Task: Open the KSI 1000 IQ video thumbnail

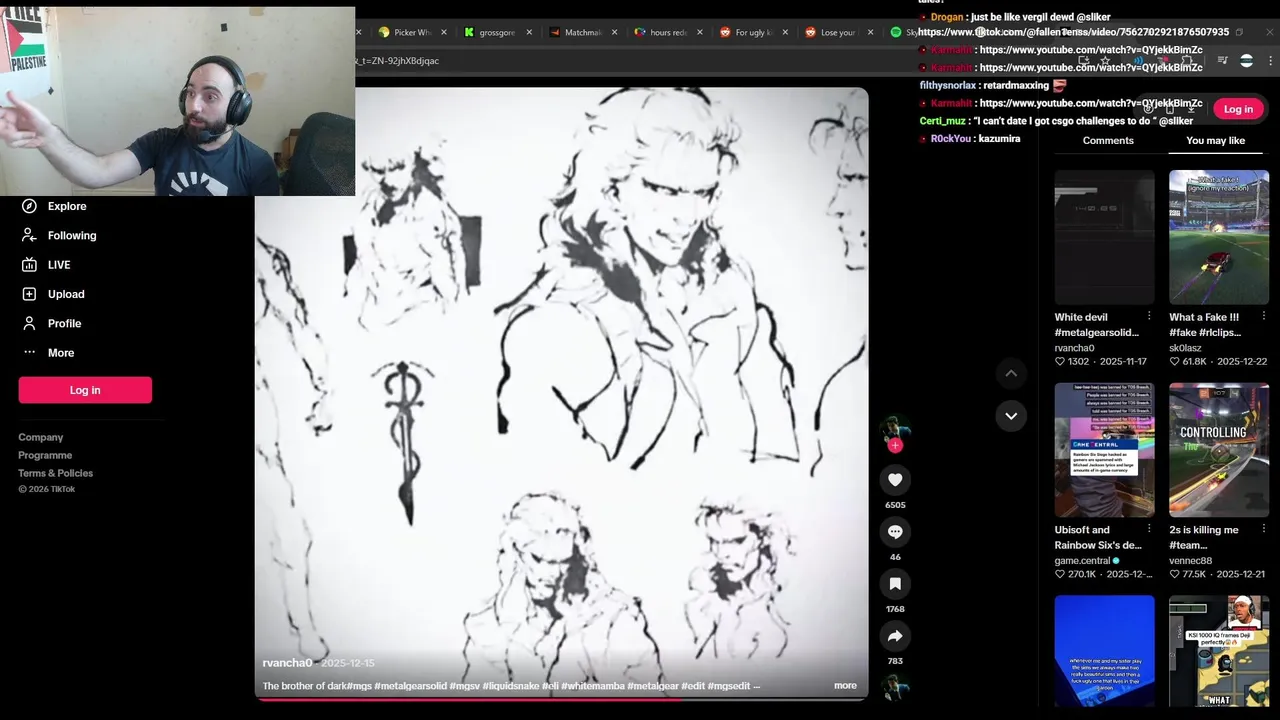Action: [1219, 651]
